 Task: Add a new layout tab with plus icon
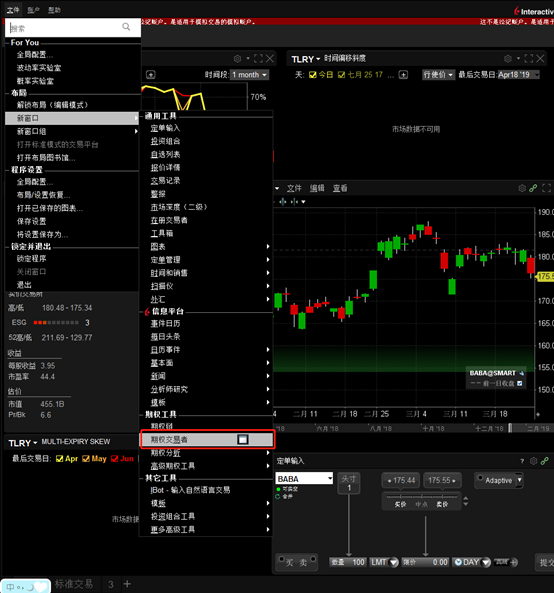[127, 584]
